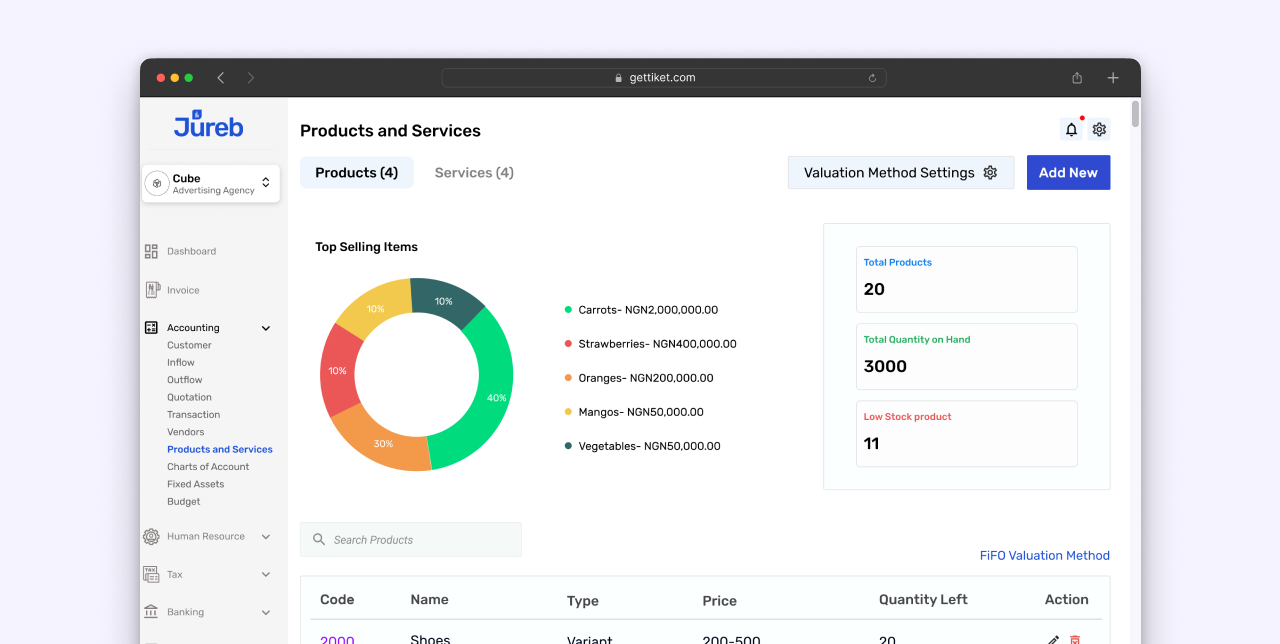Open settings via the top-right gear icon
This screenshot has height=644, width=1280.
(1099, 130)
